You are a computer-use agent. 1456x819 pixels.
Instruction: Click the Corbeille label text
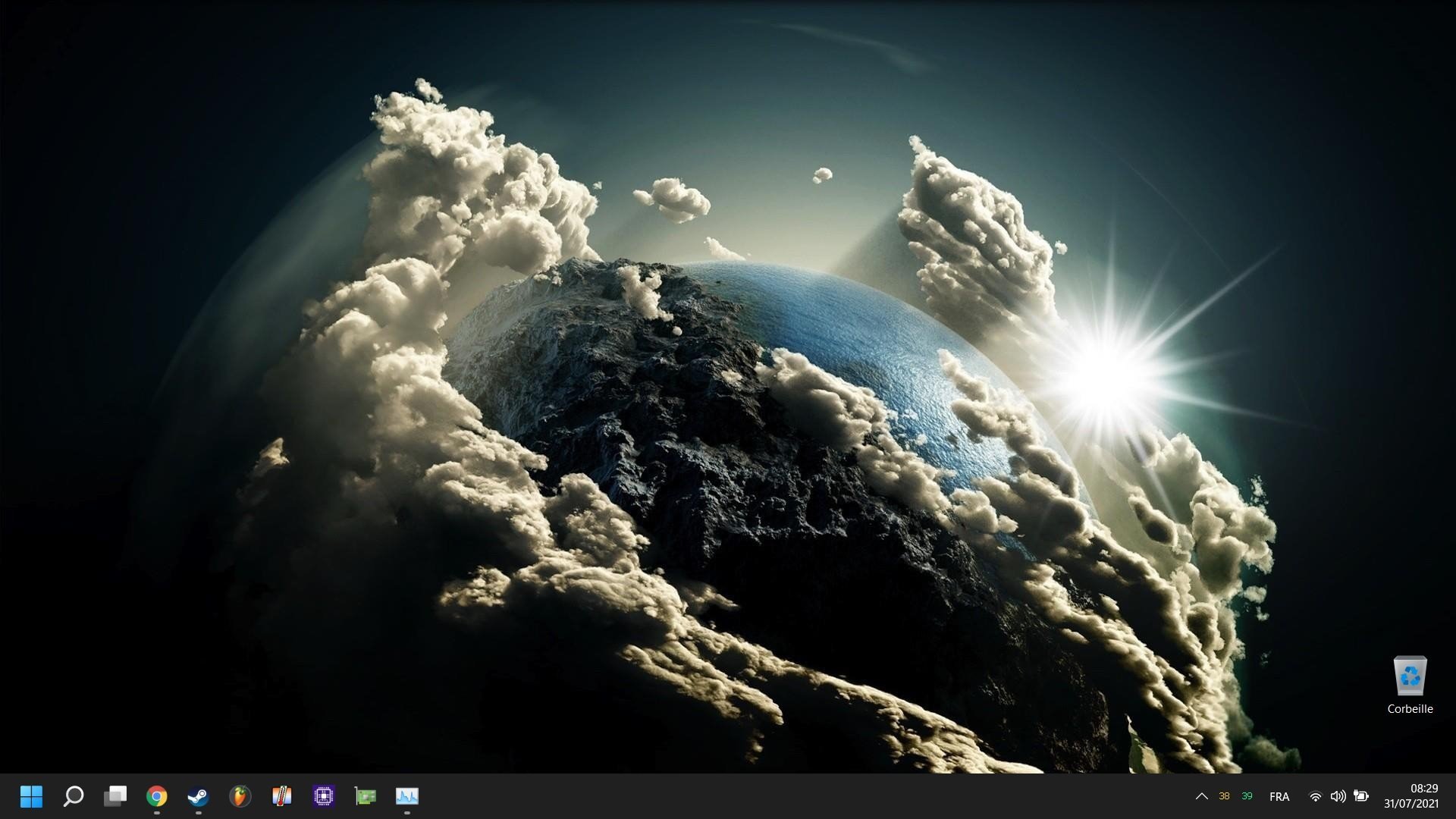1410,709
